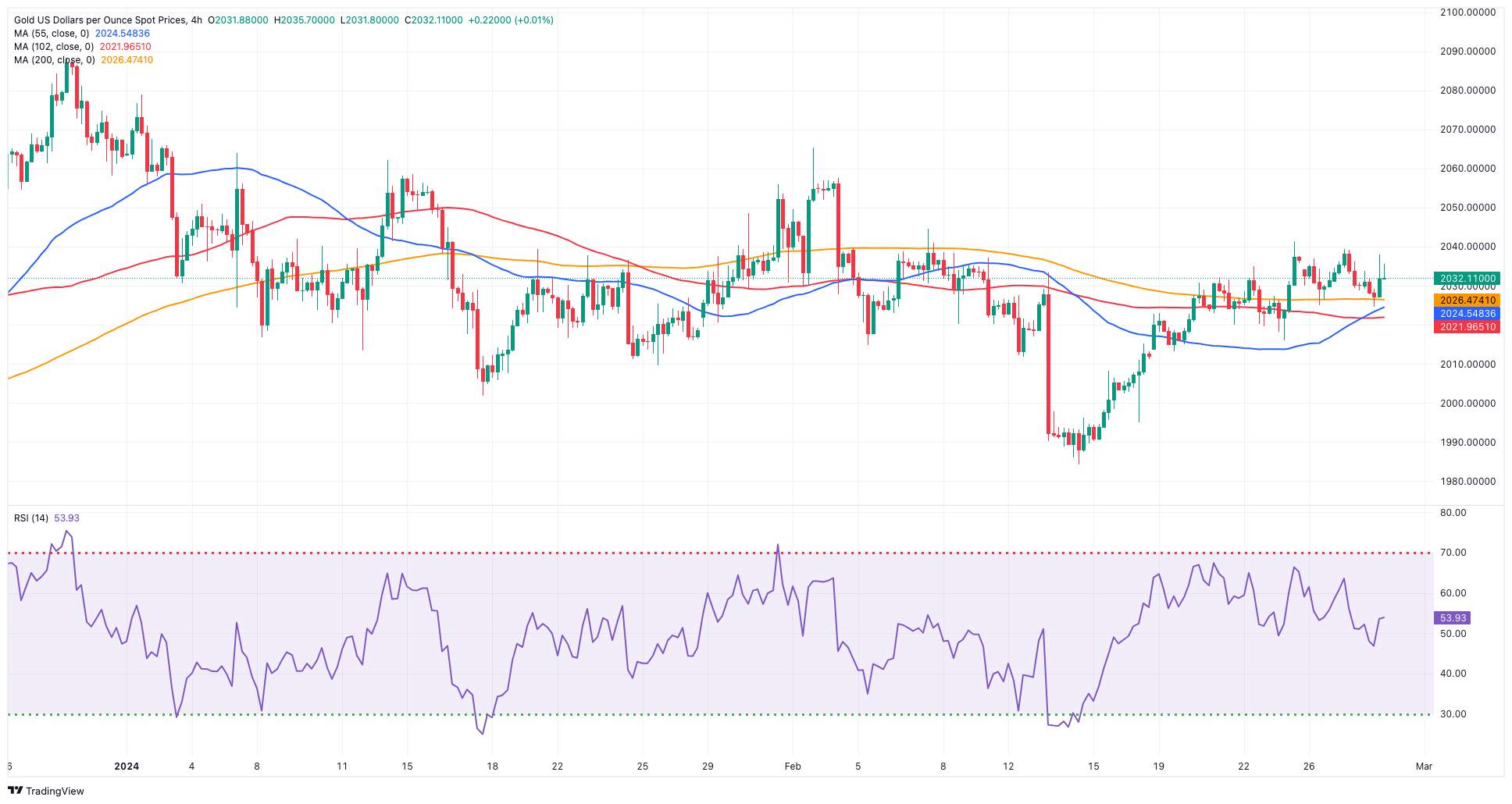Image resolution: width=1512 pixels, height=804 pixels.
Task: Click the MA 200 value 2026.47410
Action: coord(127,60)
